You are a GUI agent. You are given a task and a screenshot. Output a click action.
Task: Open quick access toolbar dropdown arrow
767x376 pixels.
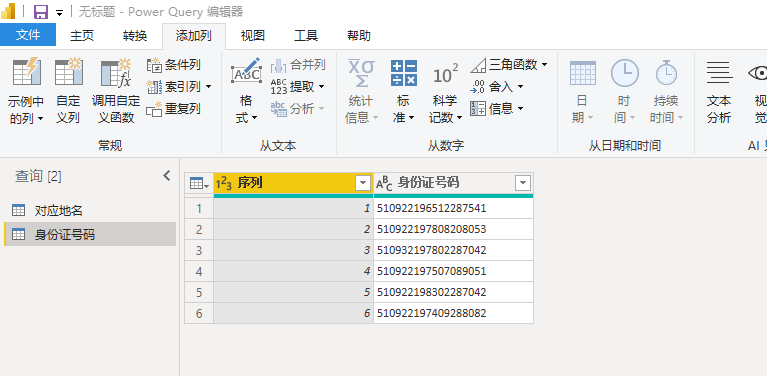click(59, 13)
